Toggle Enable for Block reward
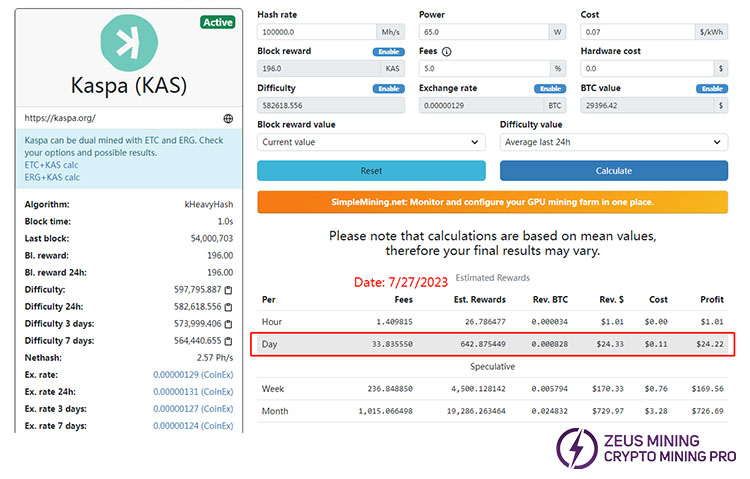The image size is (750, 479). tap(387, 52)
